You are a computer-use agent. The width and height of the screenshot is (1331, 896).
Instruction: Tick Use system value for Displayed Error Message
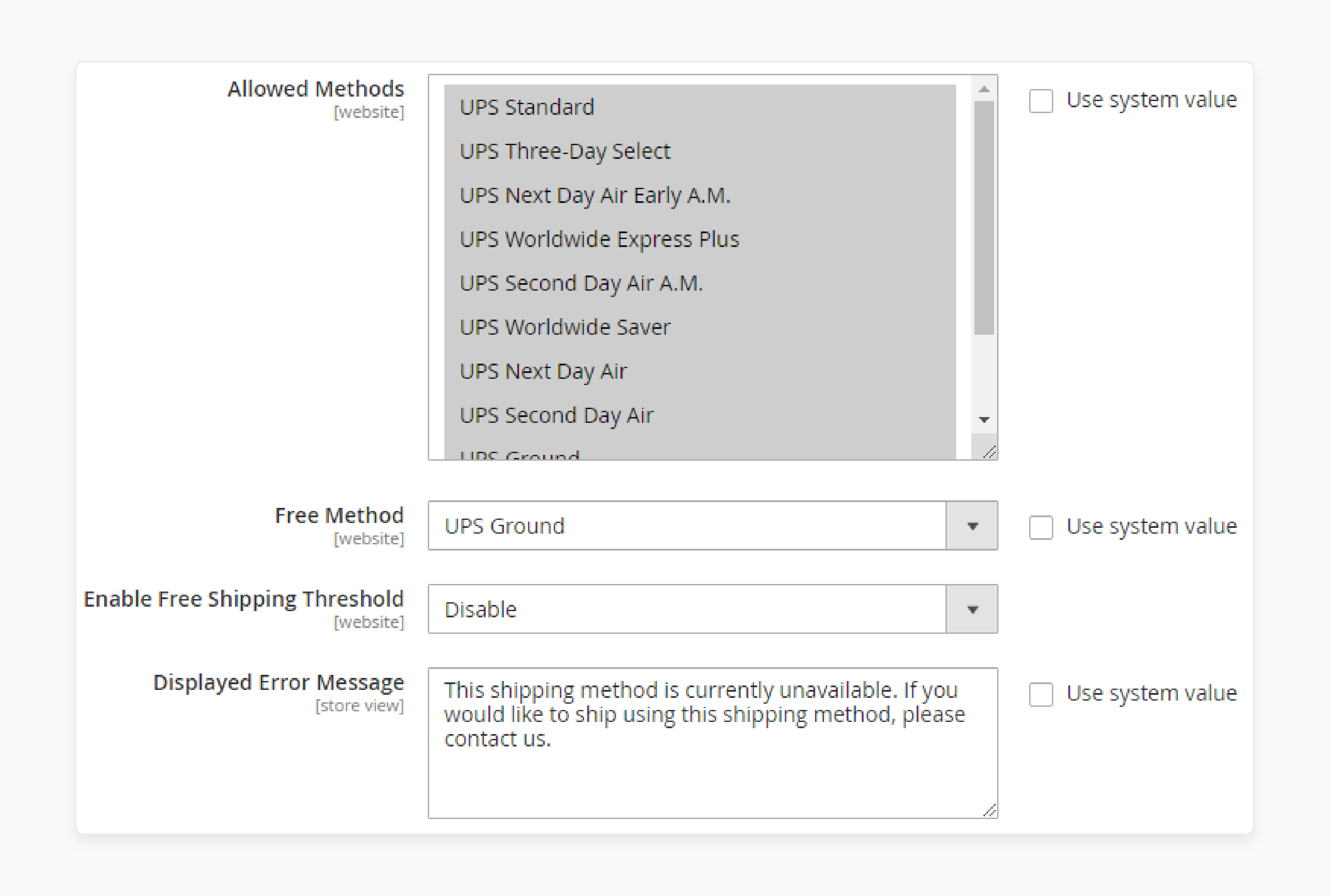click(x=1041, y=694)
